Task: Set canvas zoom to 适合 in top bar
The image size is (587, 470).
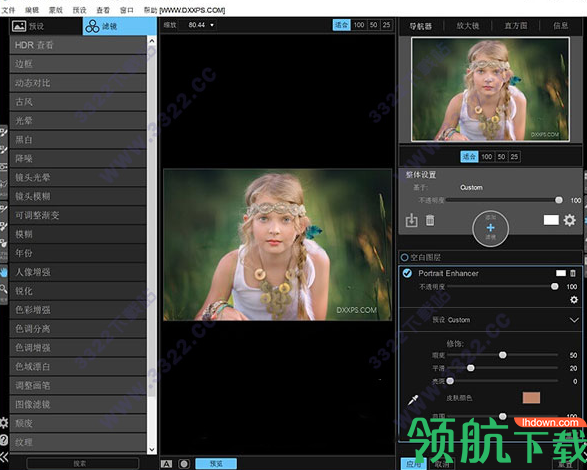Action: point(341,25)
